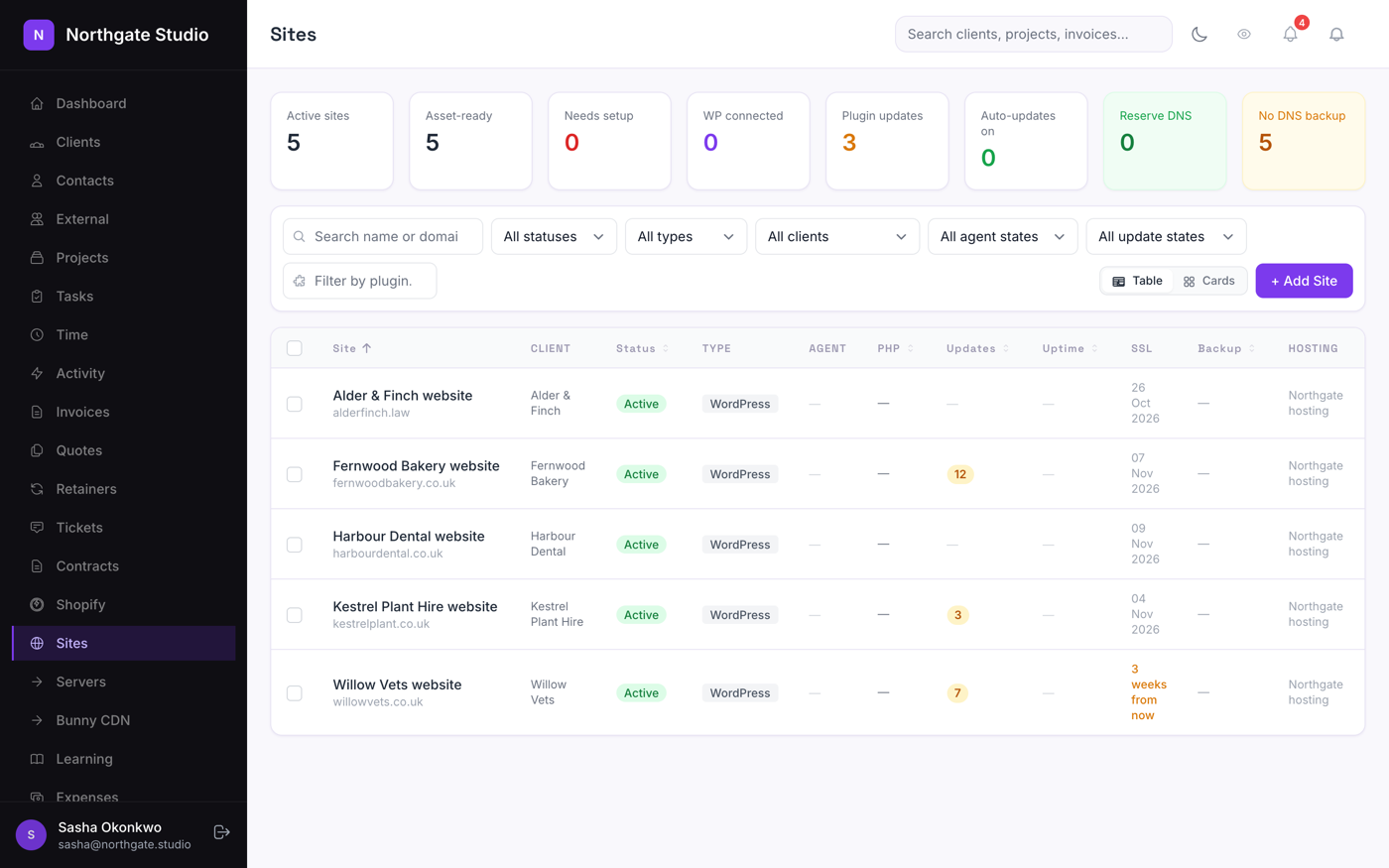Click the eye icon in header

[x=1244, y=35]
